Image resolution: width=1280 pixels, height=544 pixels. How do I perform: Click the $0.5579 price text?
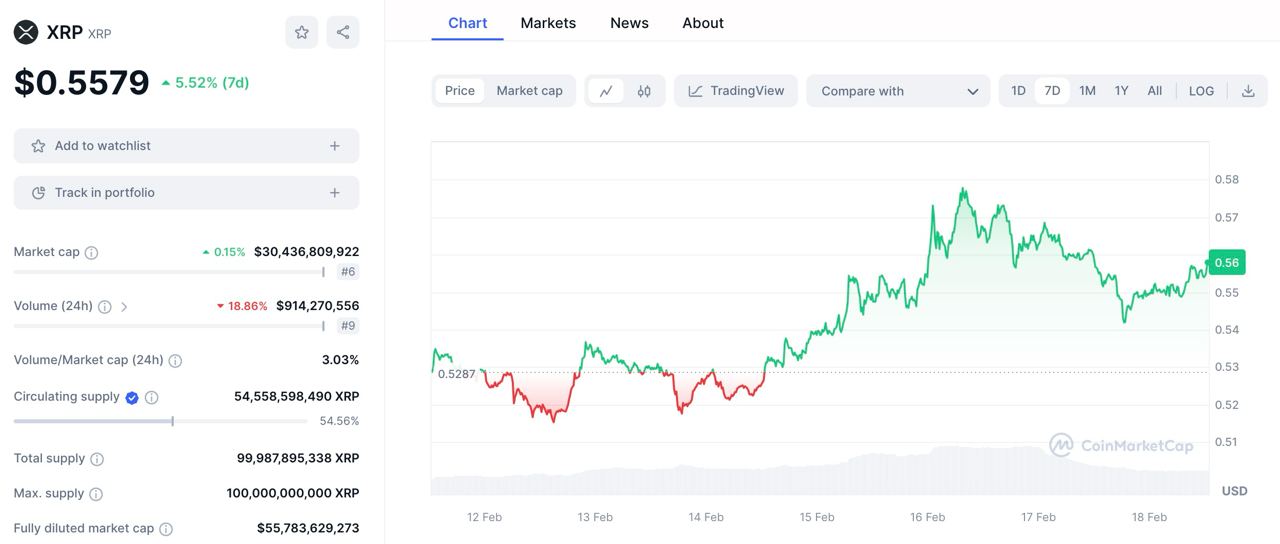(81, 82)
